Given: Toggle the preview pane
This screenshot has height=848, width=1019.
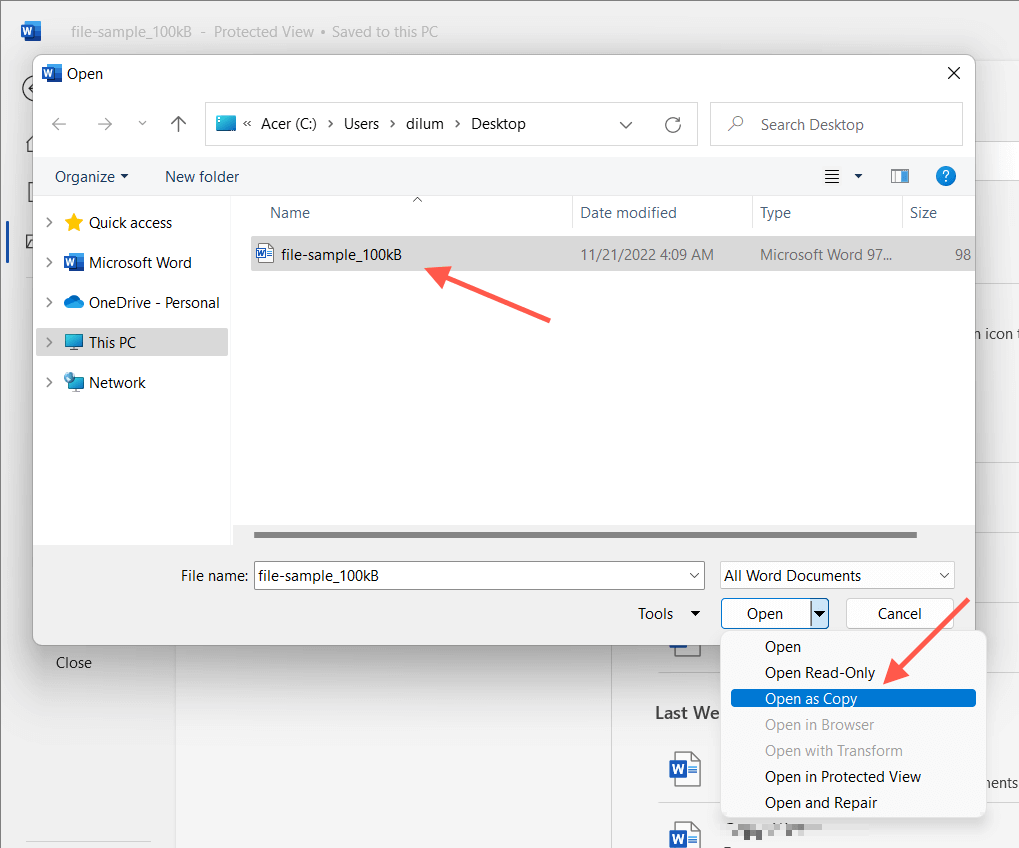Looking at the screenshot, I should [x=899, y=176].
